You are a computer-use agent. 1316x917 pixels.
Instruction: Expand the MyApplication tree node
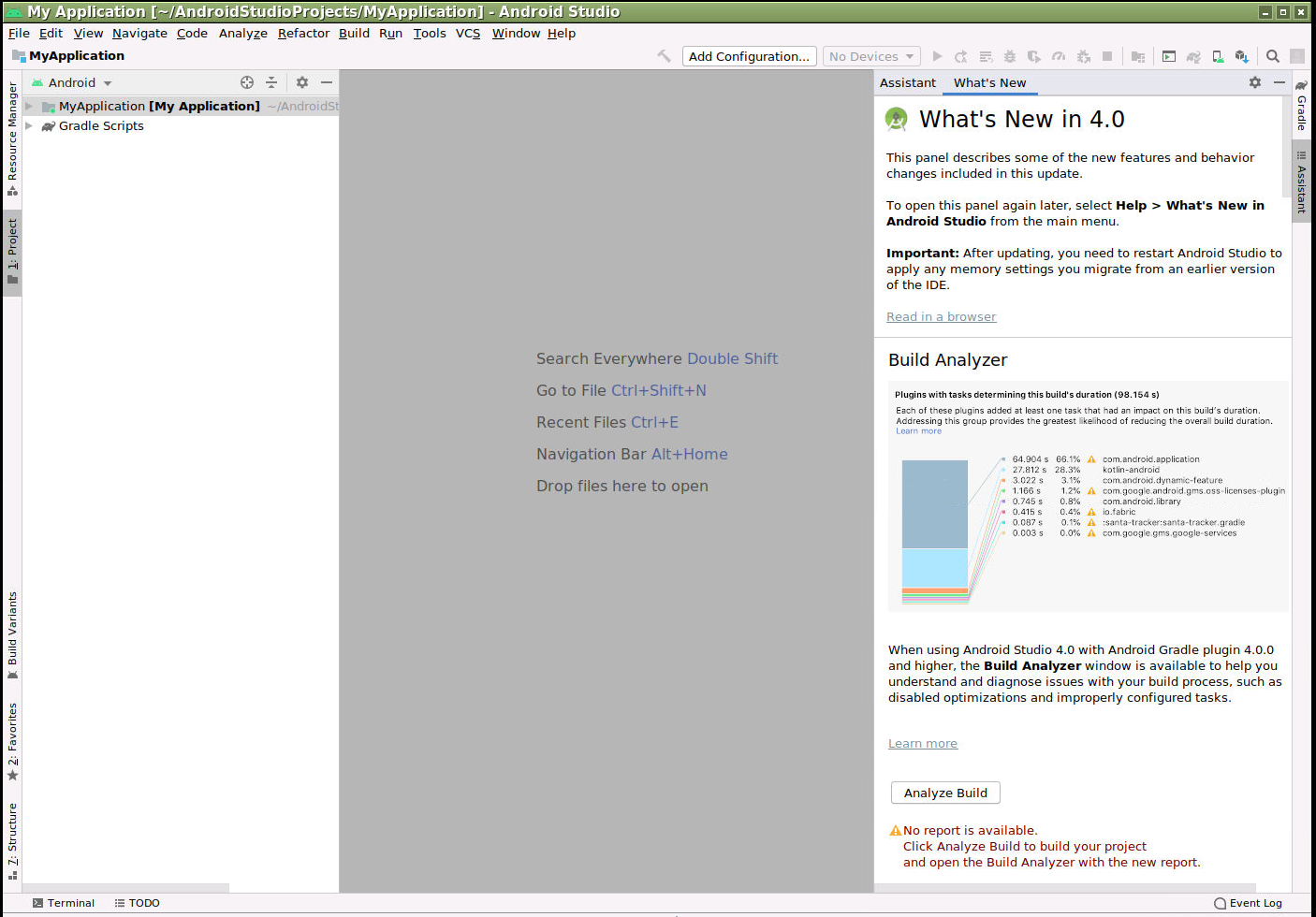click(29, 106)
